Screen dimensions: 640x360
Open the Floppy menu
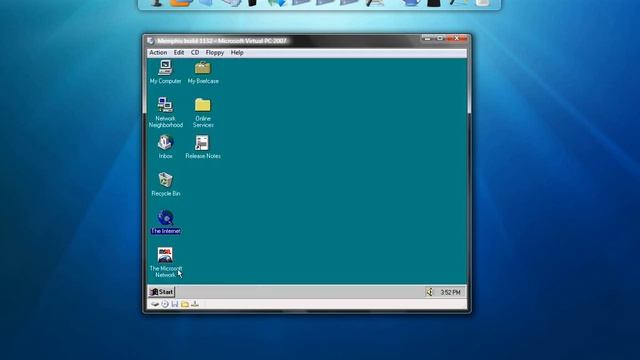click(215, 53)
